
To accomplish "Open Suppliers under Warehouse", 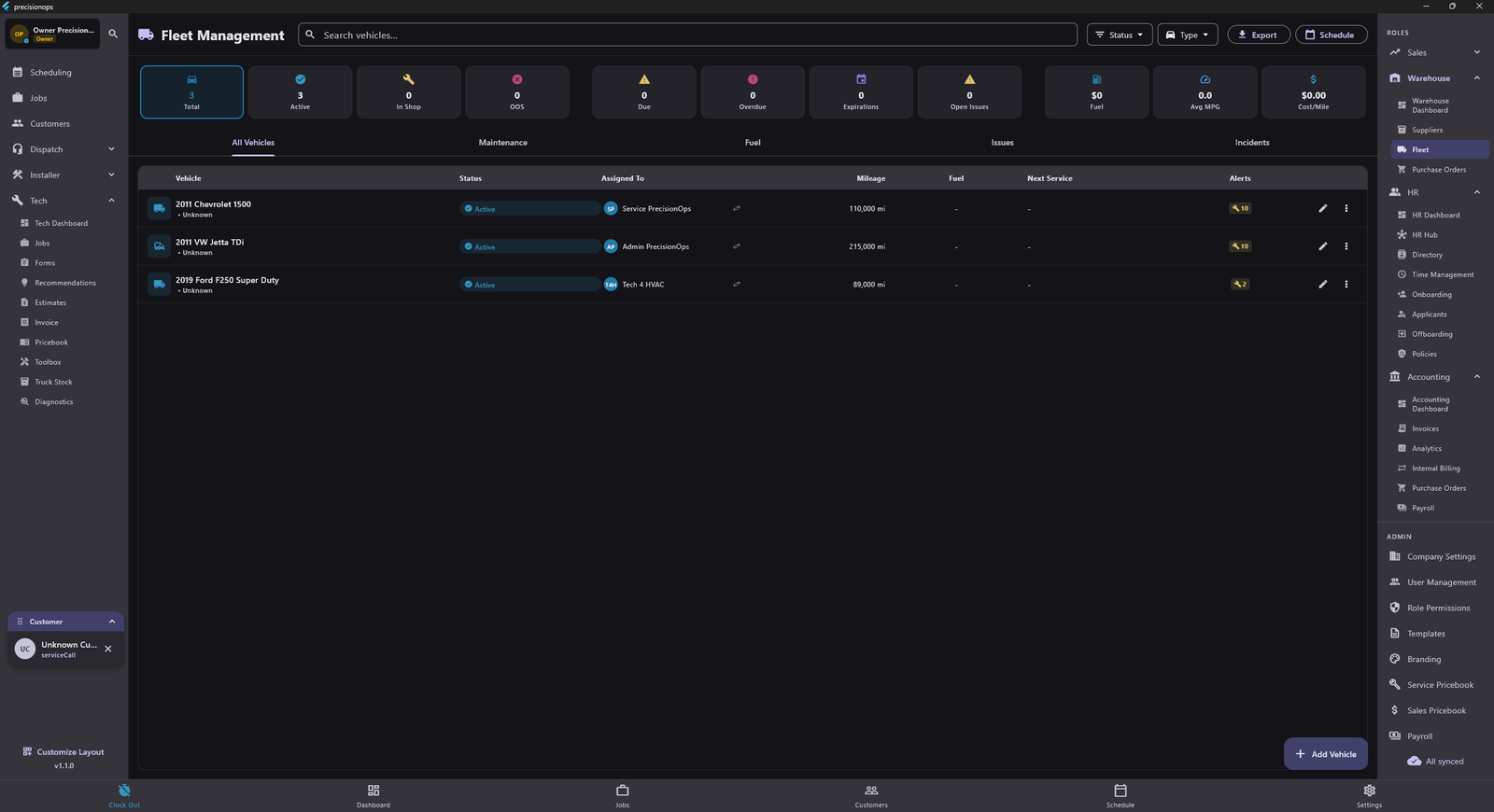I will tap(1427, 130).
